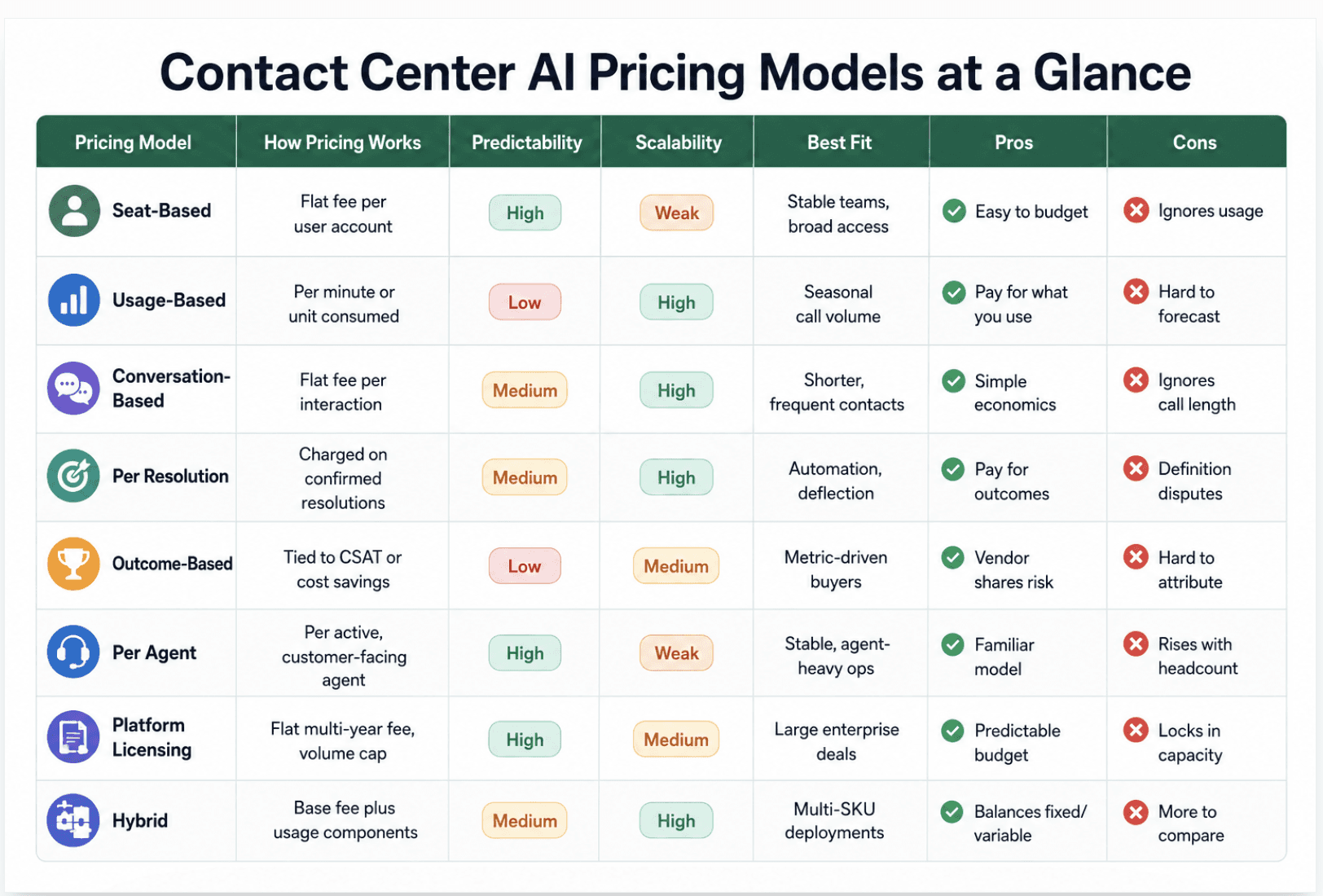The width and height of the screenshot is (1323, 896).
Task: Select the Predictability column header
Action: (x=526, y=143)
